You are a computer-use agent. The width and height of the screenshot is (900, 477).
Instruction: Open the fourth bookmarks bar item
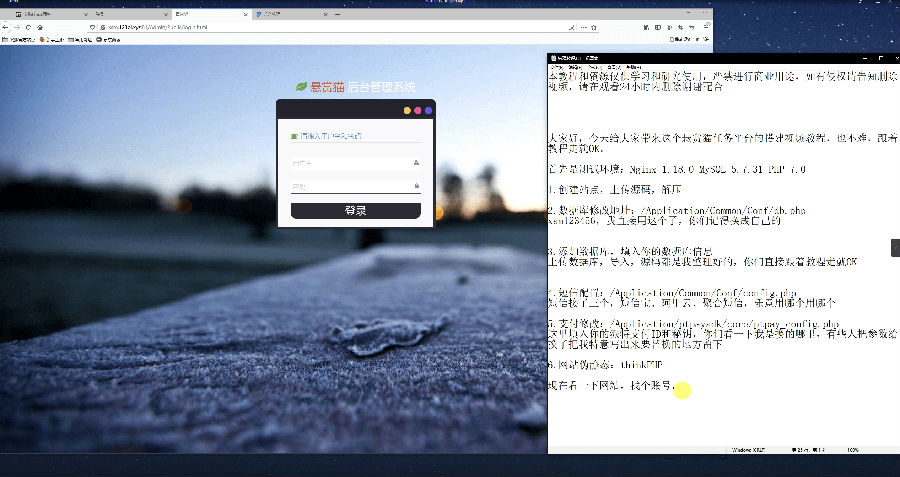[108, 40]
